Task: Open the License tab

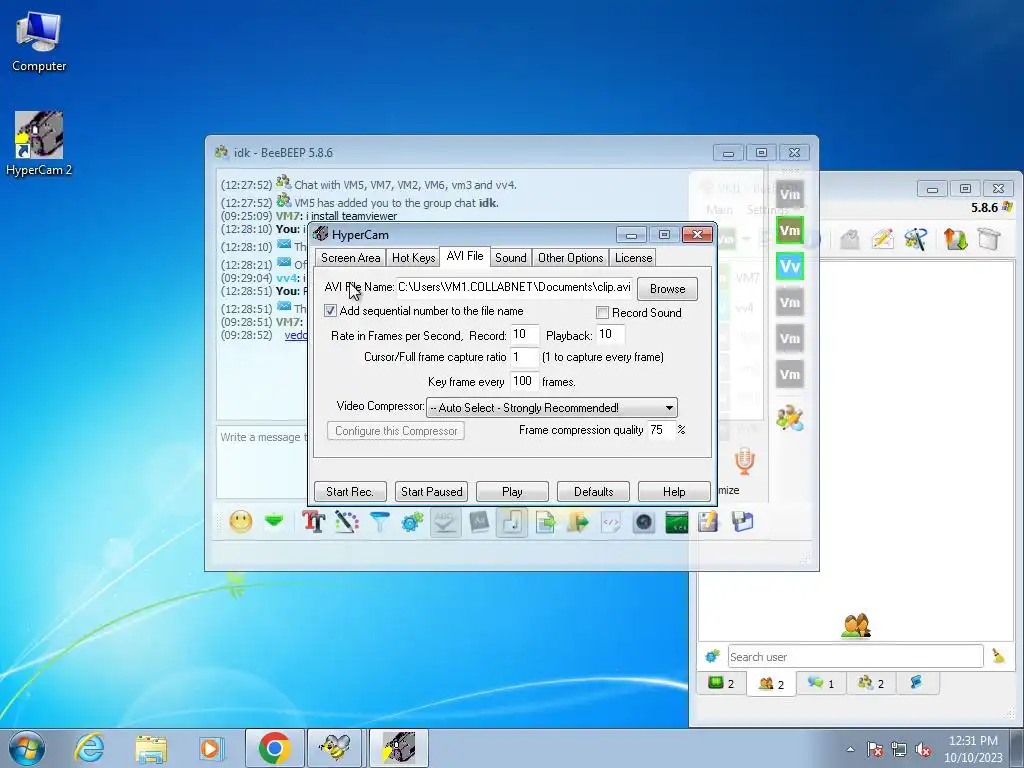Action: pyautogui.click(x=633, y=258)
